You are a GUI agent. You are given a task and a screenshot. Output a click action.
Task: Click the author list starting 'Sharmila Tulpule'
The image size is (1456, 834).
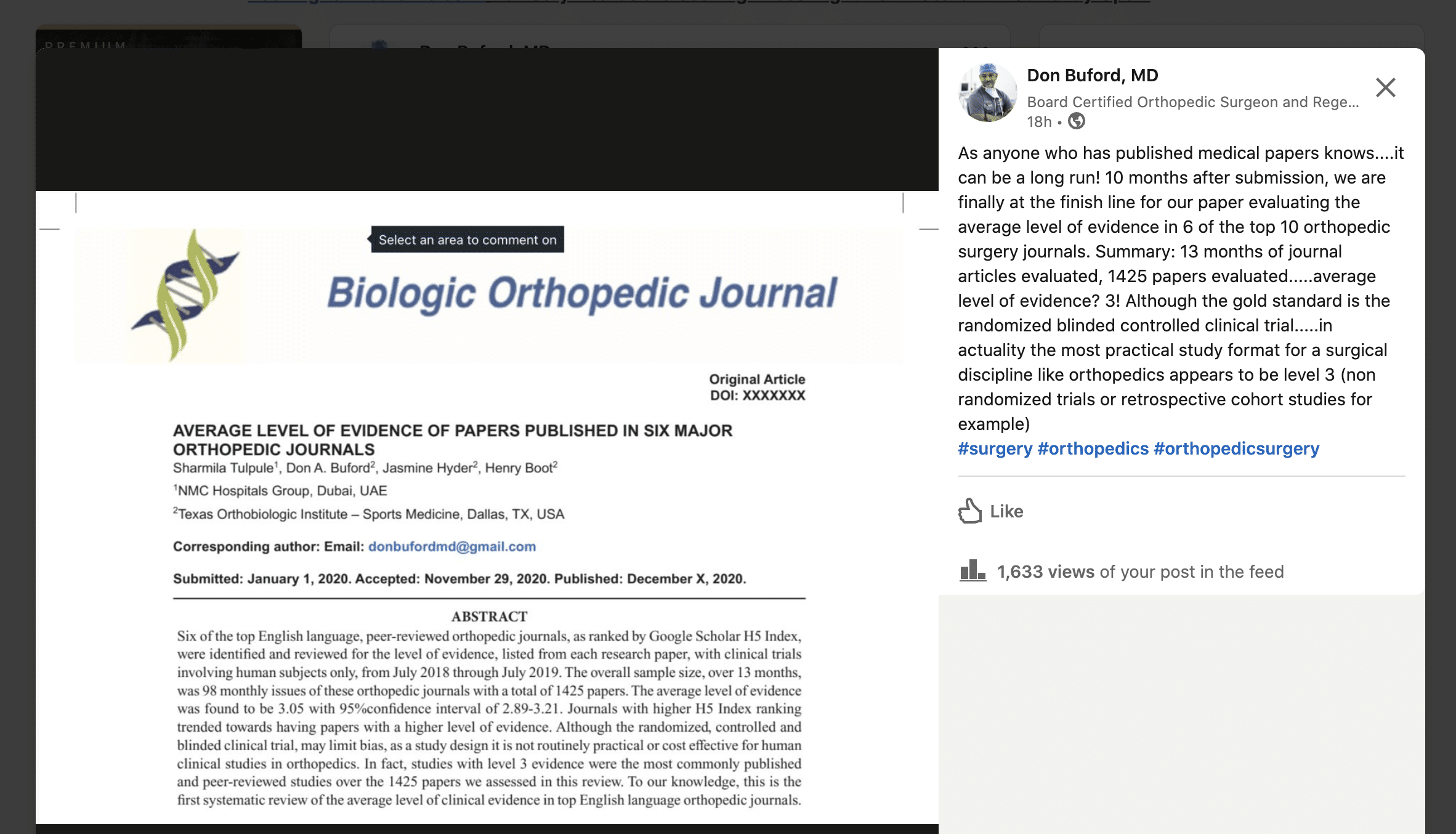365,468
